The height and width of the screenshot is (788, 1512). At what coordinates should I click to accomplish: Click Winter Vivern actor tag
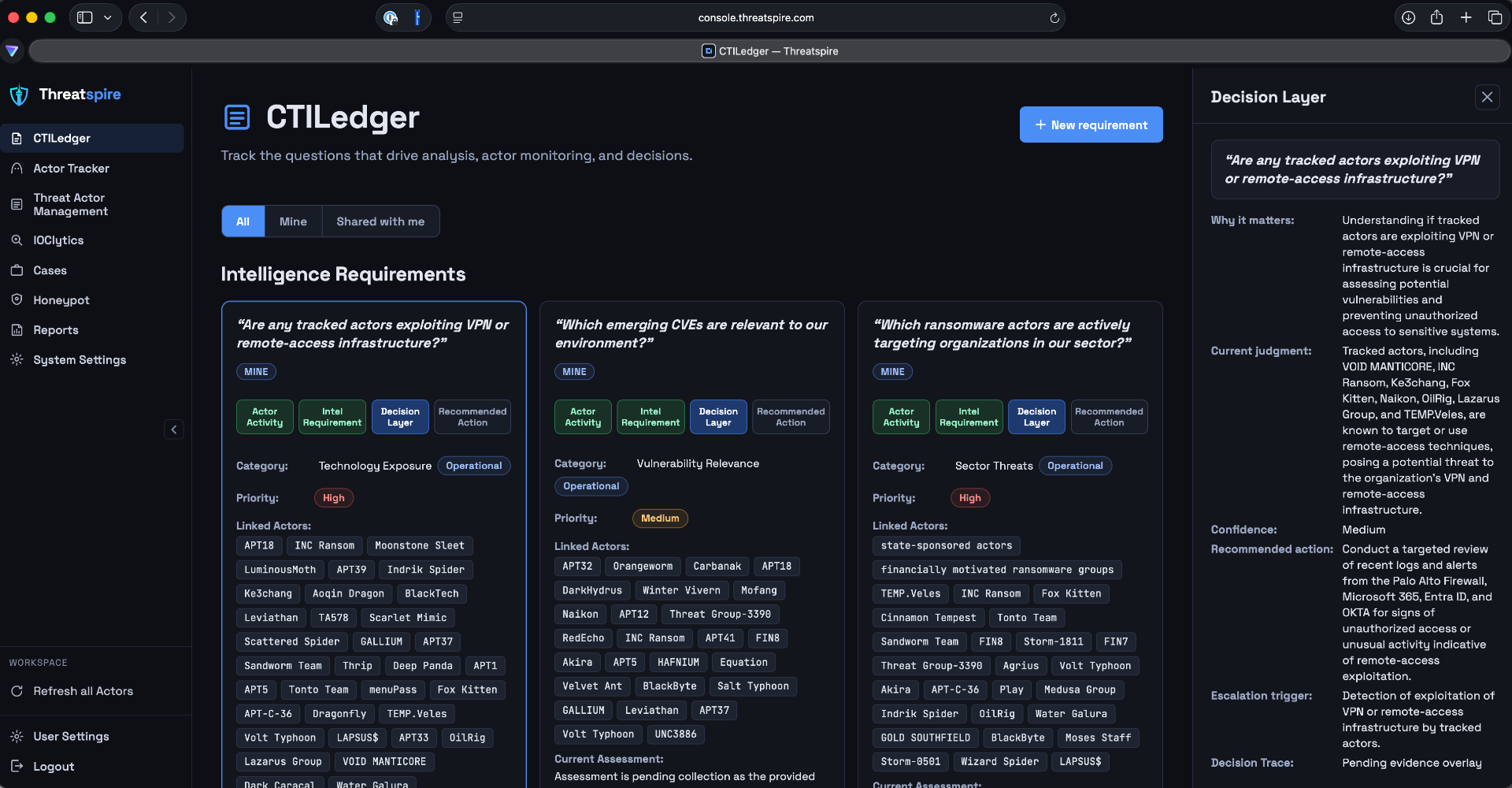(681, 590)
